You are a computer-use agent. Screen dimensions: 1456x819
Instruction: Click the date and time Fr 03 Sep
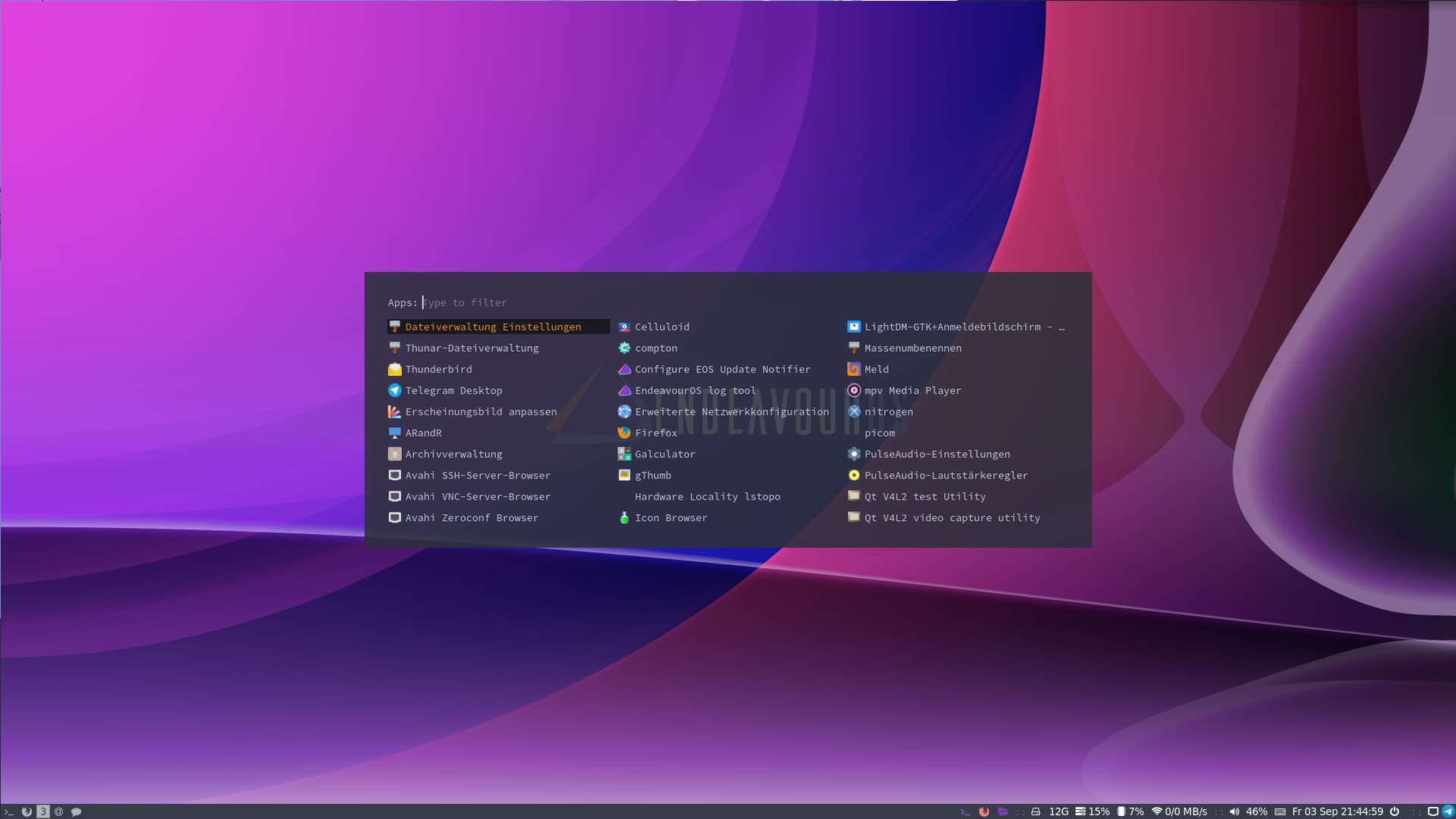point(1338,811)
